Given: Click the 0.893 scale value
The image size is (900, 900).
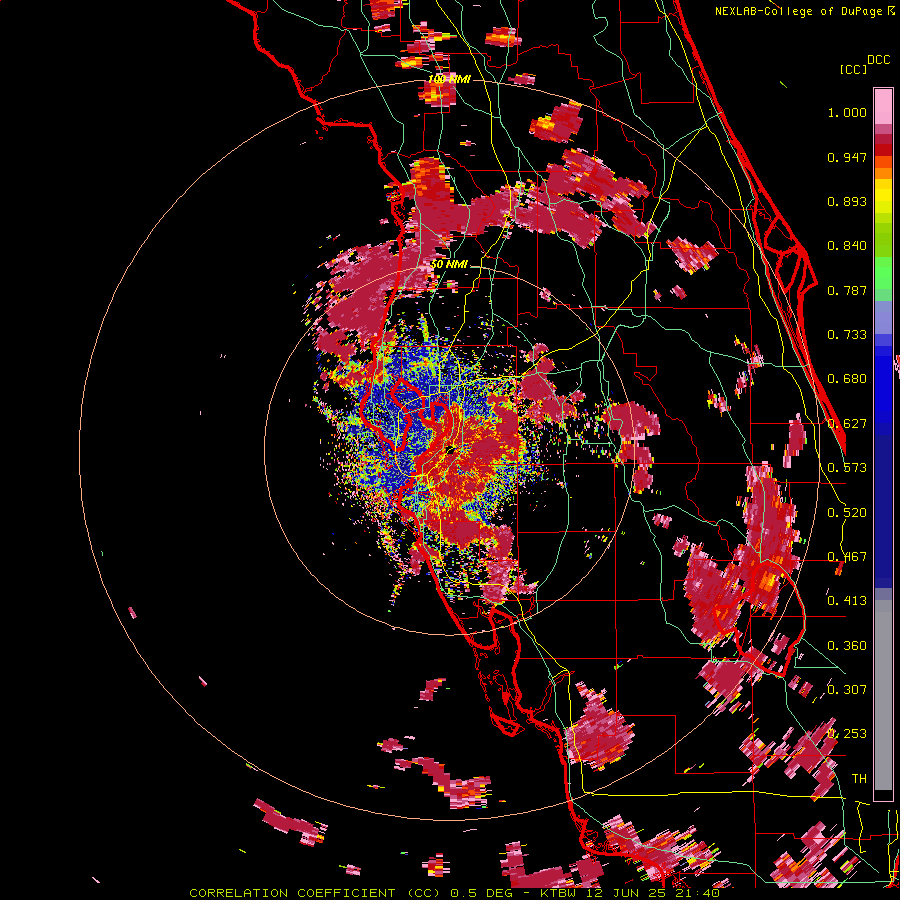Looking at the screenshot, I should [847, 201].
